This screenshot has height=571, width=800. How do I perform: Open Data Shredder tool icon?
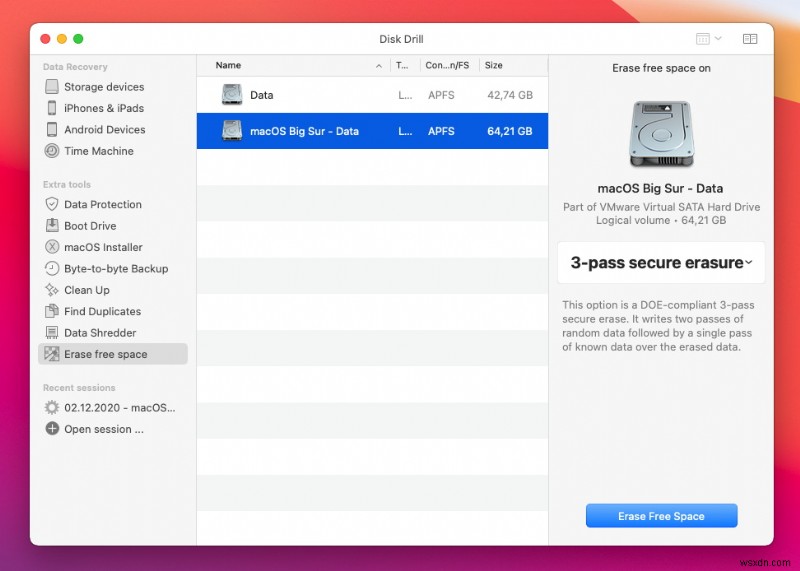point(52,333)
